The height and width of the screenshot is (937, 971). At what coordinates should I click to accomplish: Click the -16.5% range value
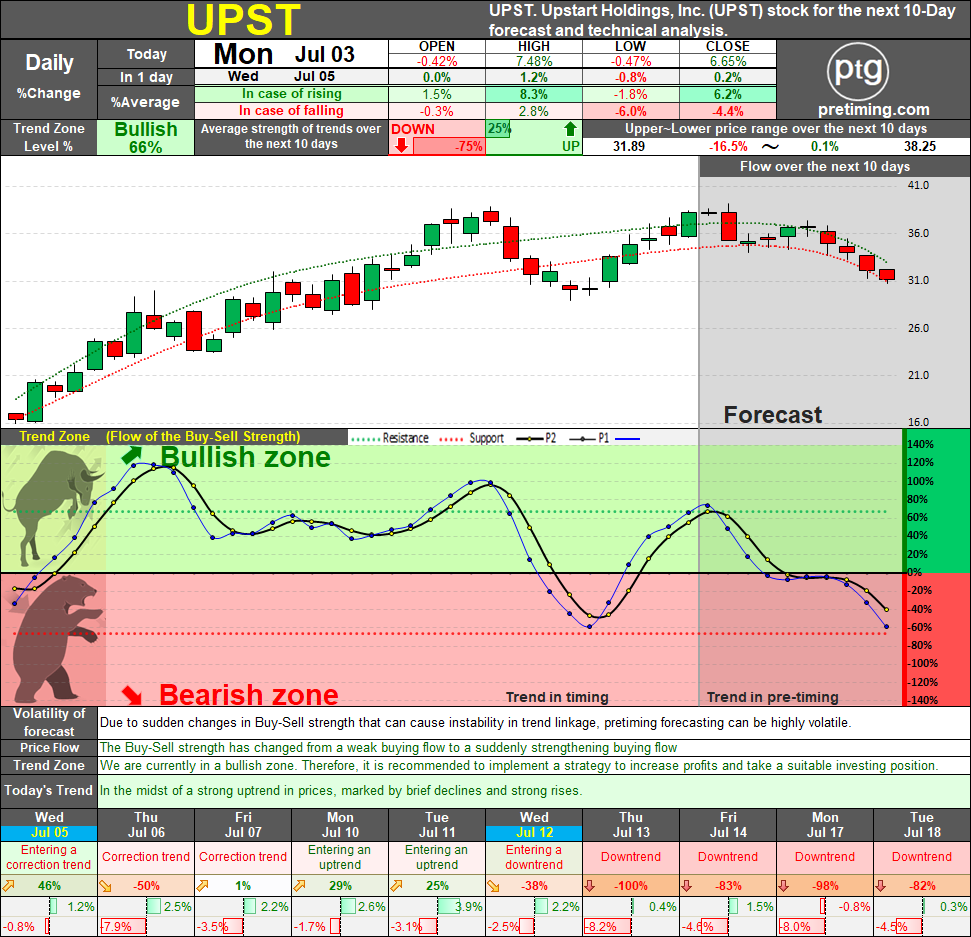pyautogui.click(x=728, y=146)
